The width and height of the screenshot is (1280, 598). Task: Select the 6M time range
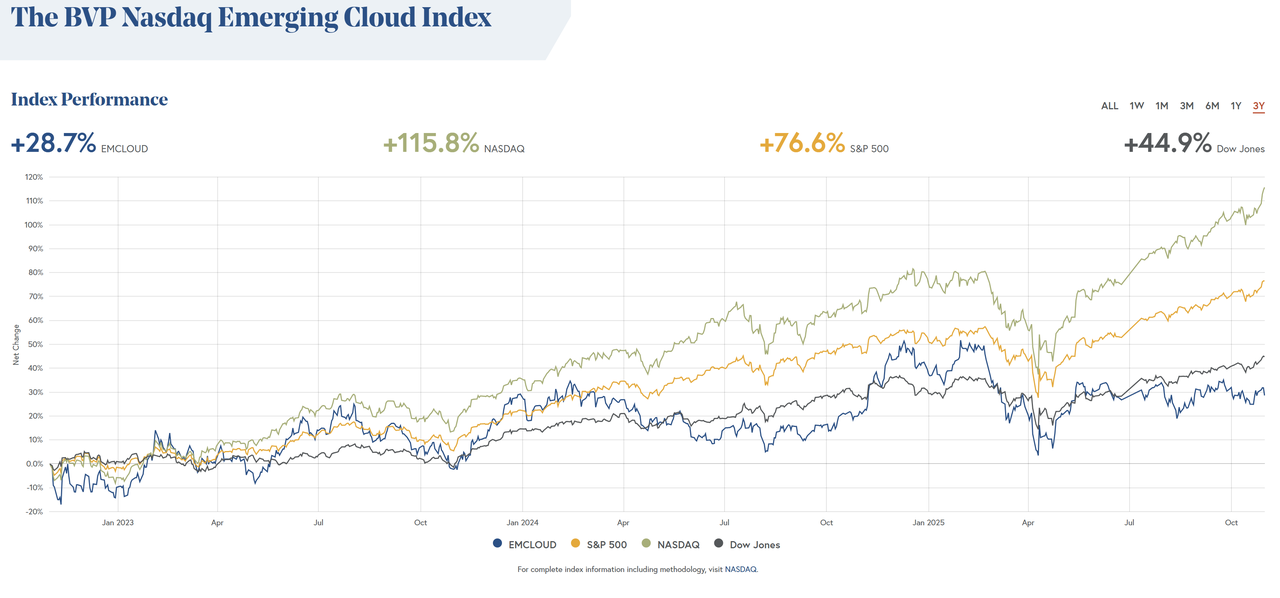(1212, 105)
